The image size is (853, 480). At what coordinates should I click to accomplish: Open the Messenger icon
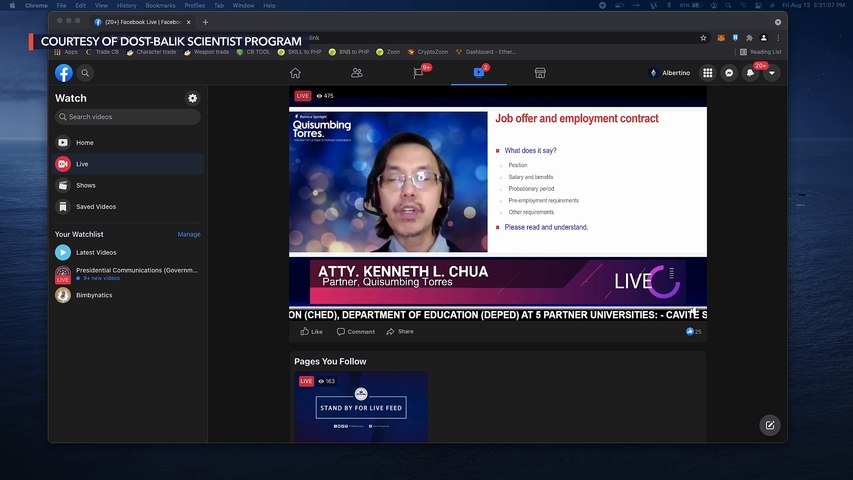coord(729,73)
